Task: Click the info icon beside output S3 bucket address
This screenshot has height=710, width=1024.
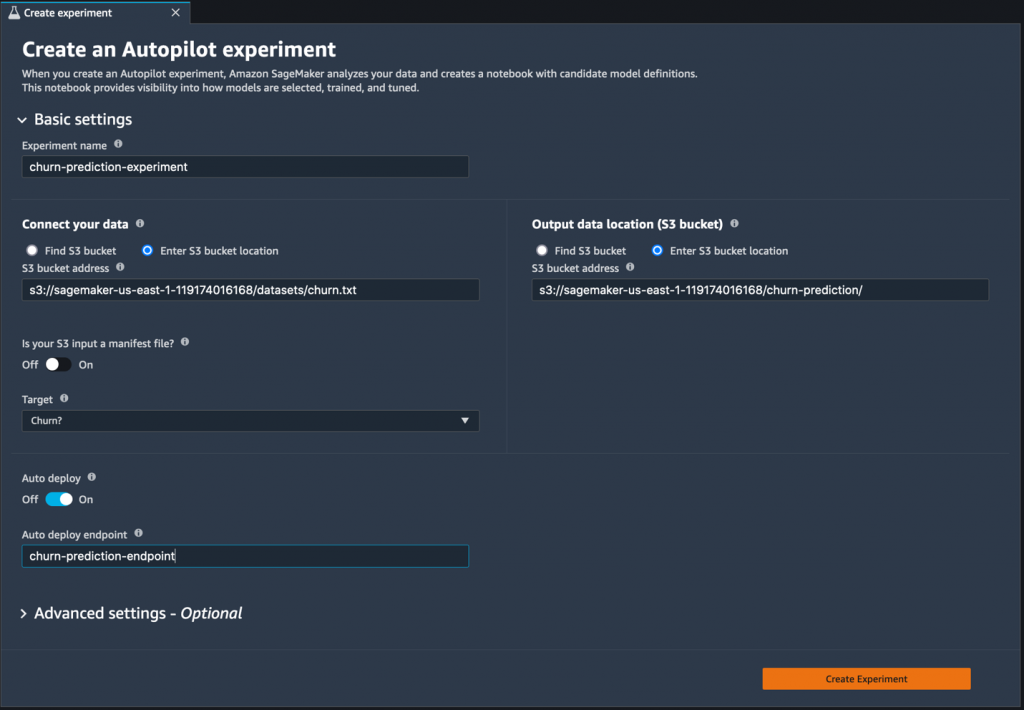Action: click(628, 267)
